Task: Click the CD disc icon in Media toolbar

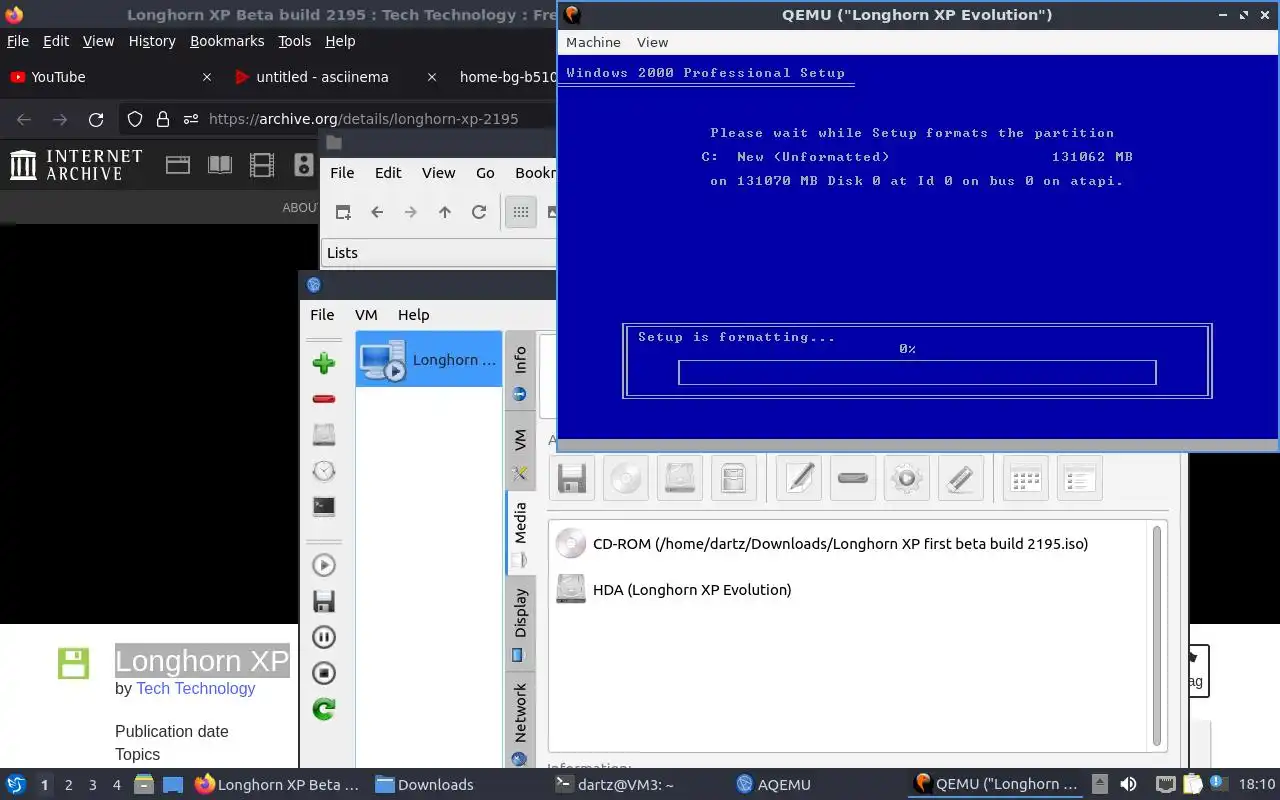Action: point(626,478)
